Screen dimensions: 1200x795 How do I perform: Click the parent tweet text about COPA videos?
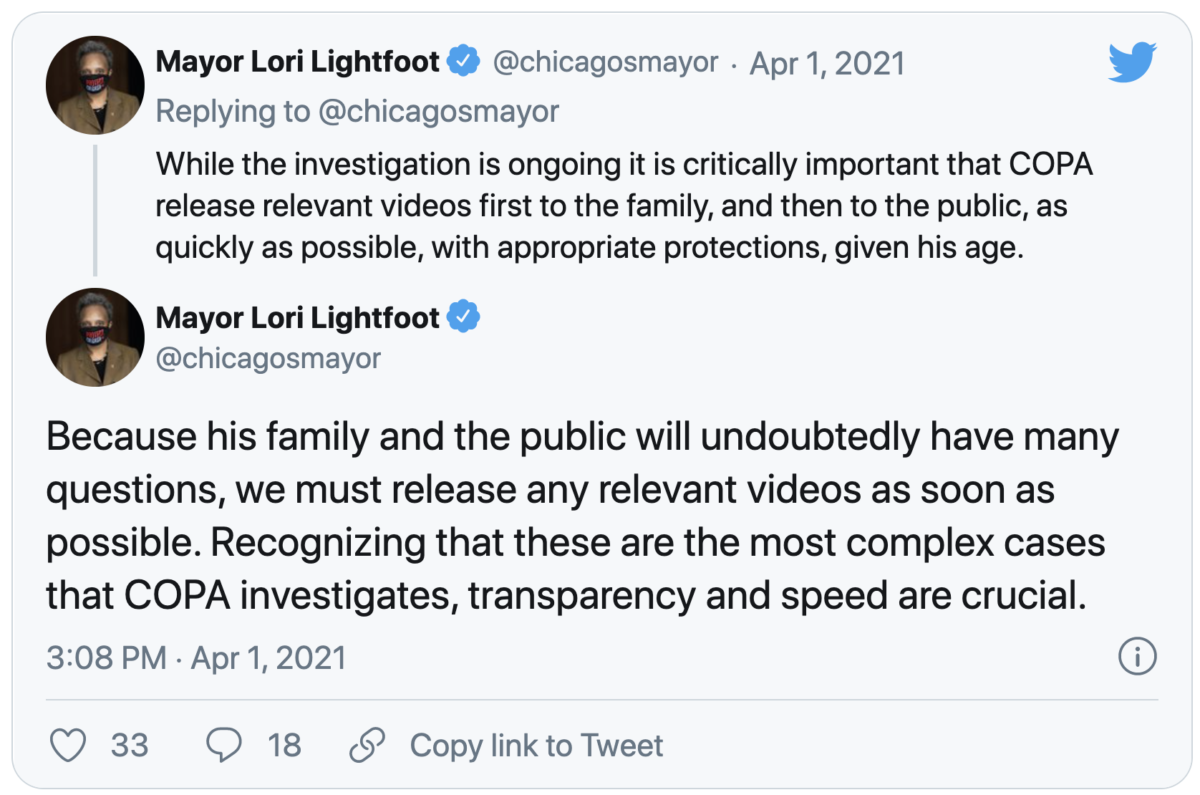(624, 206)
